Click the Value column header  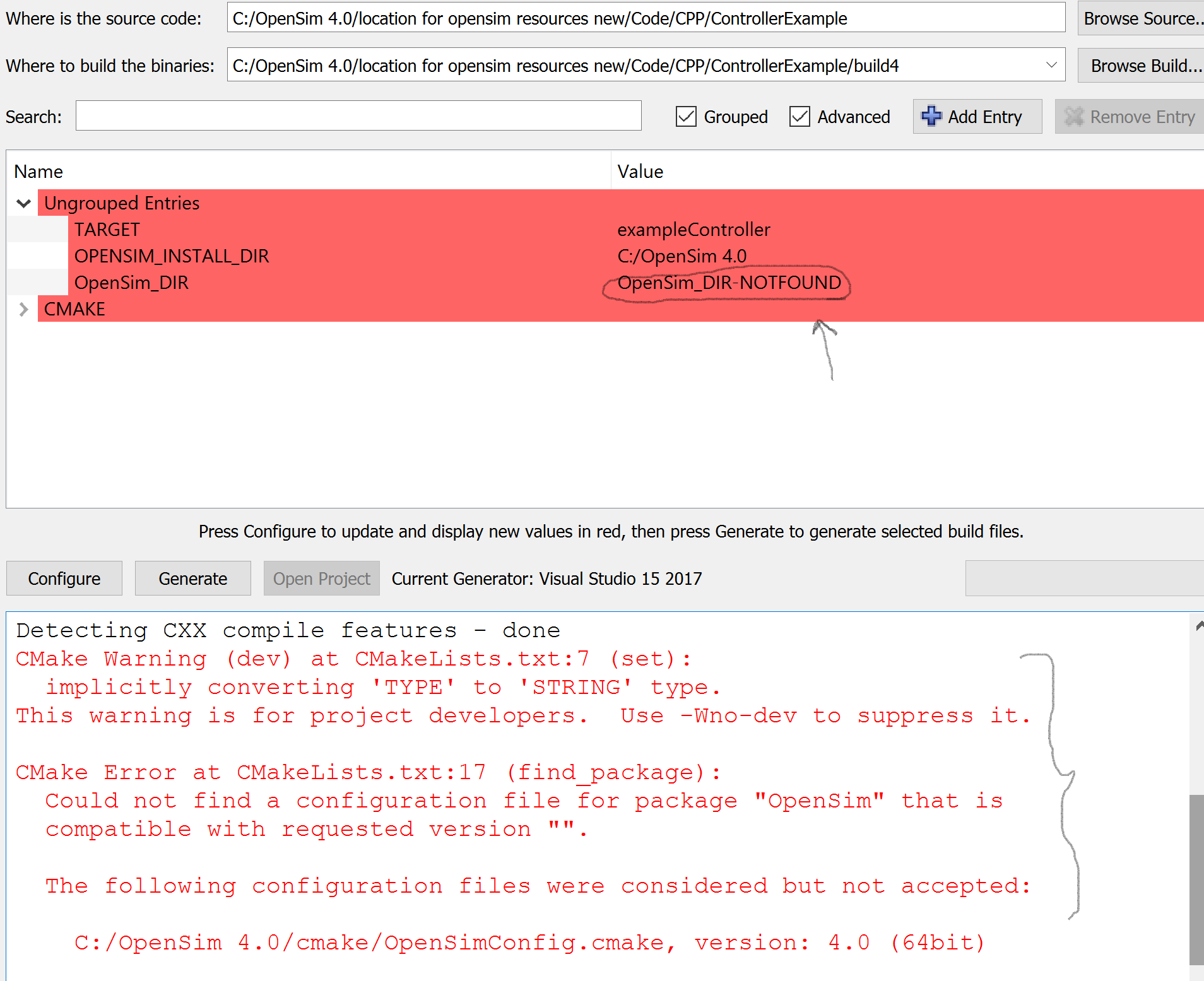point(907,171)
